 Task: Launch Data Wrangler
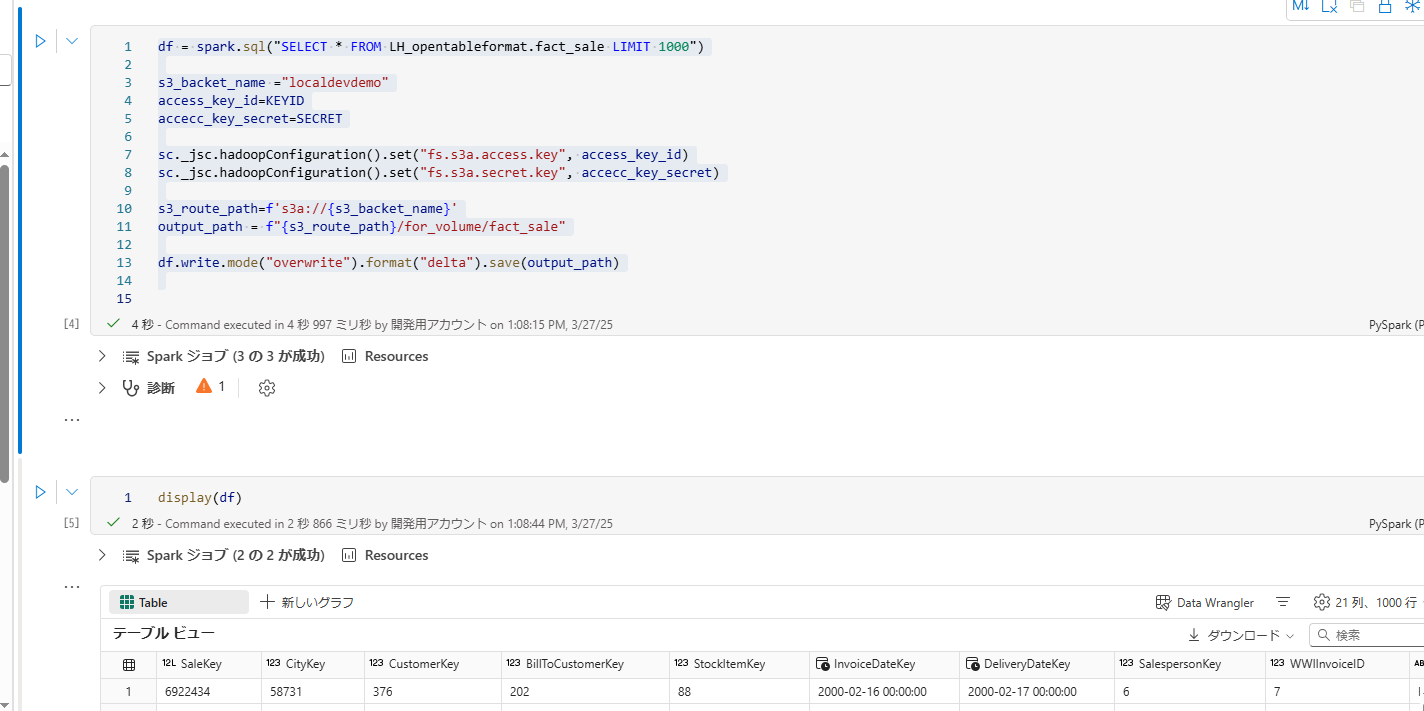(x=1205, y=602)
